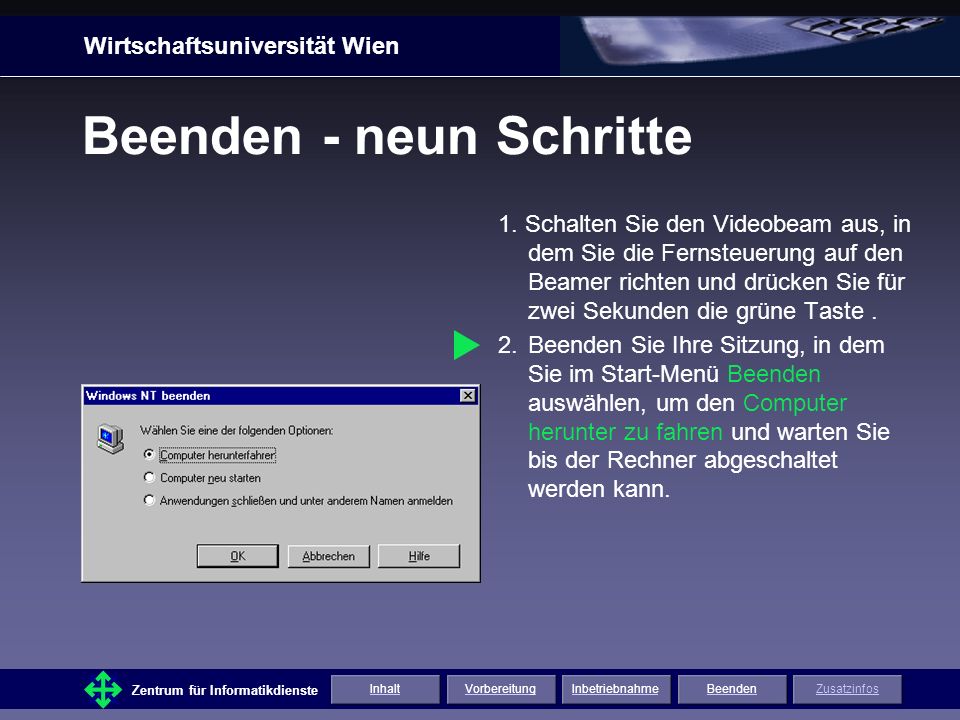
Task: Open the Inbetriebnahme section
Action: click(616, 689)
